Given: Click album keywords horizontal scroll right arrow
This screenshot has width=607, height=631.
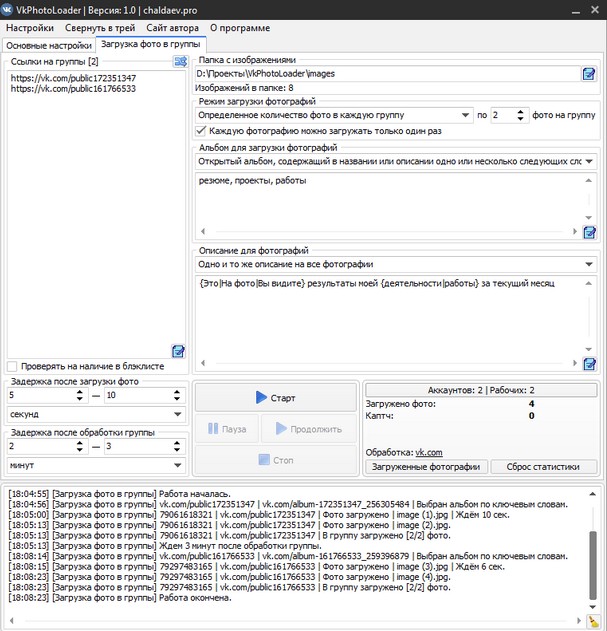Looking at the screenshot, I should coord(574,231).
